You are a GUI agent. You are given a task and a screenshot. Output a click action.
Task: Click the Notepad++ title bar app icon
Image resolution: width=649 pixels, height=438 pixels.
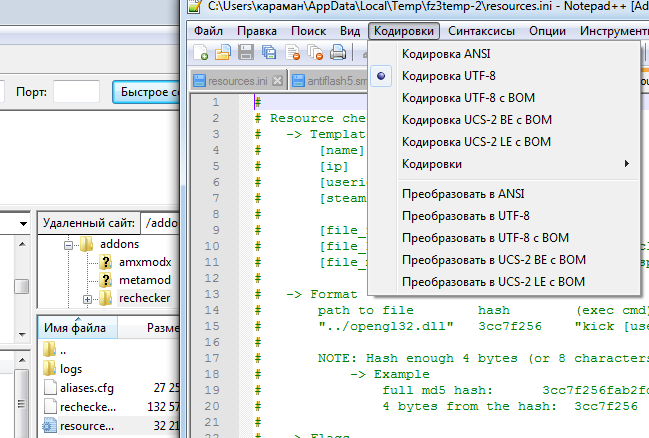point(195,6)
